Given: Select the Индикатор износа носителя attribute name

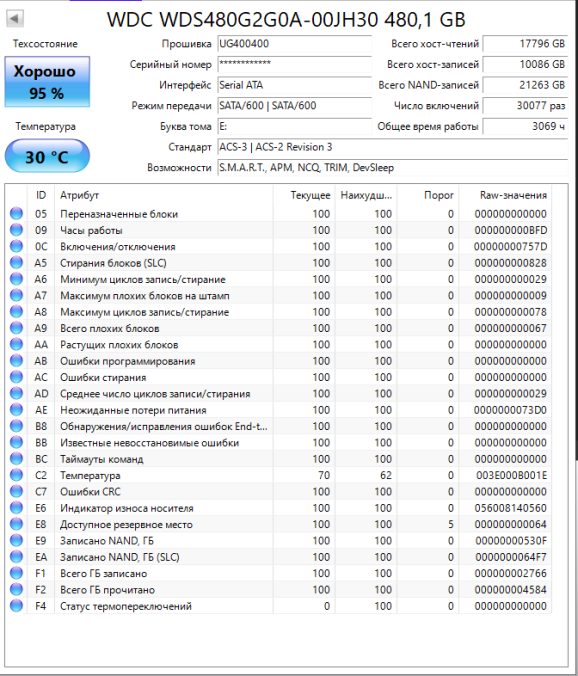Looking at the screenshot, I should 127,508.
